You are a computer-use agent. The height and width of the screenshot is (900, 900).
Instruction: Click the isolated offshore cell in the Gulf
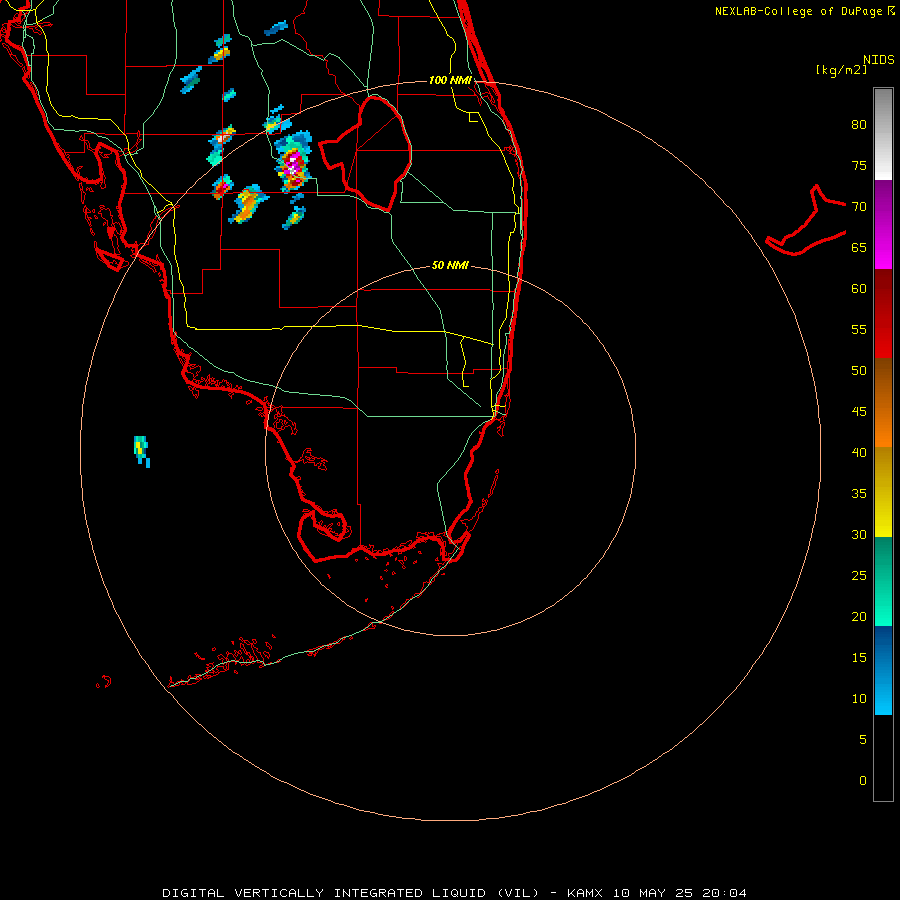(142, 451)
